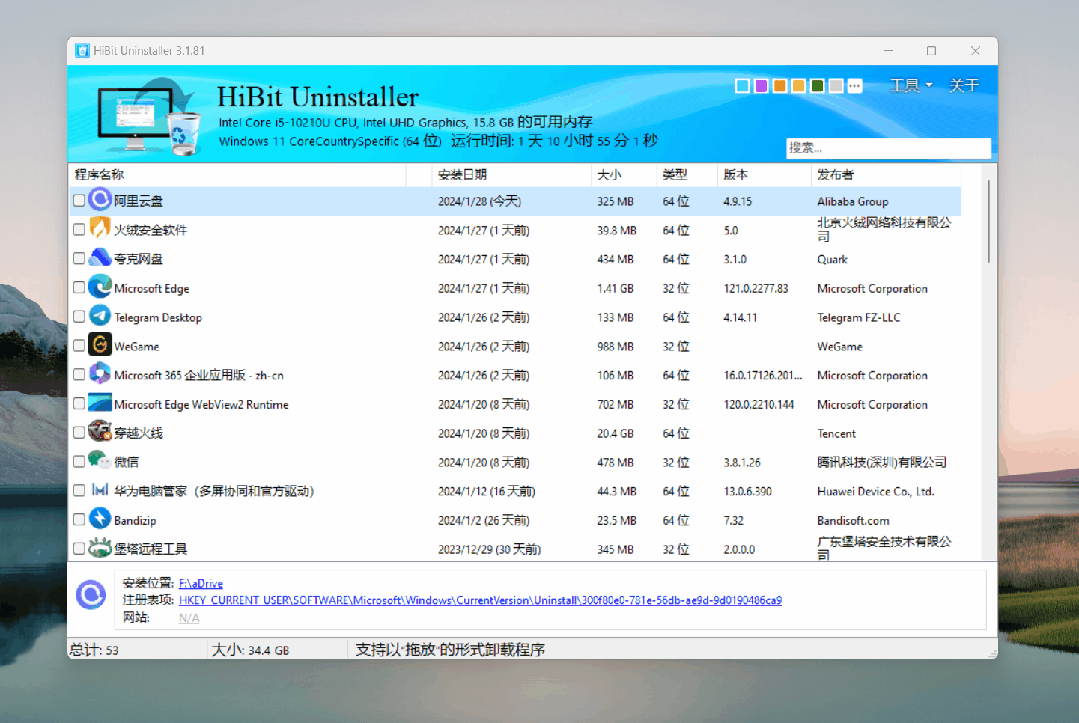Screen dimensions: 1079x723
Task: Click the 2023/12/29 install date cell
Action: pyautogui.click(x=489, y=550)
